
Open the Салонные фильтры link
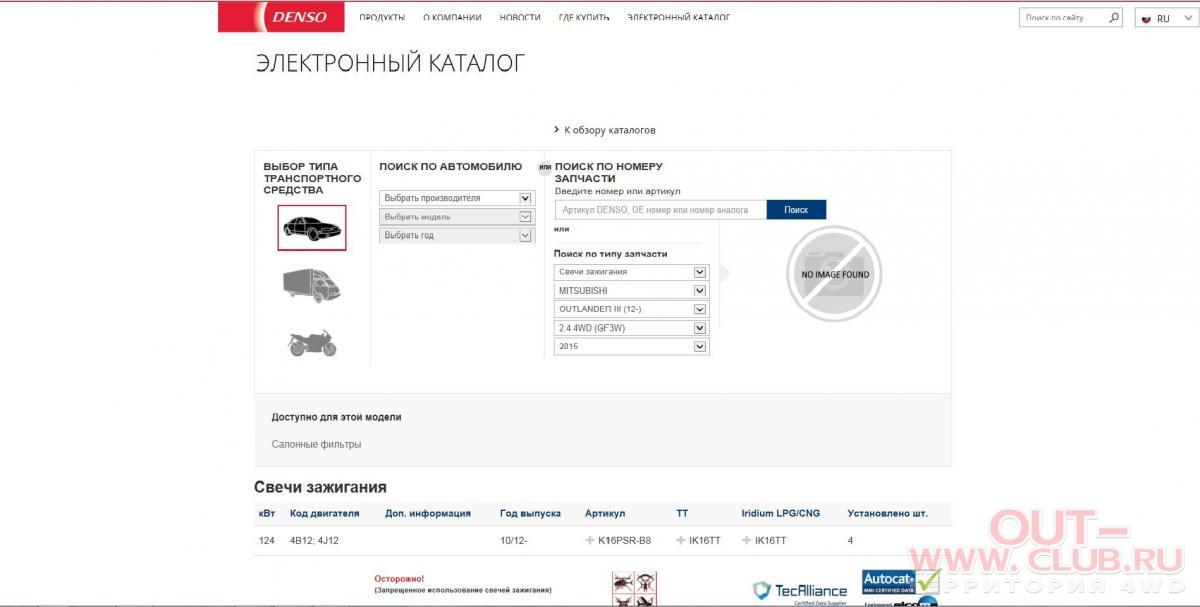coord(316,444)
